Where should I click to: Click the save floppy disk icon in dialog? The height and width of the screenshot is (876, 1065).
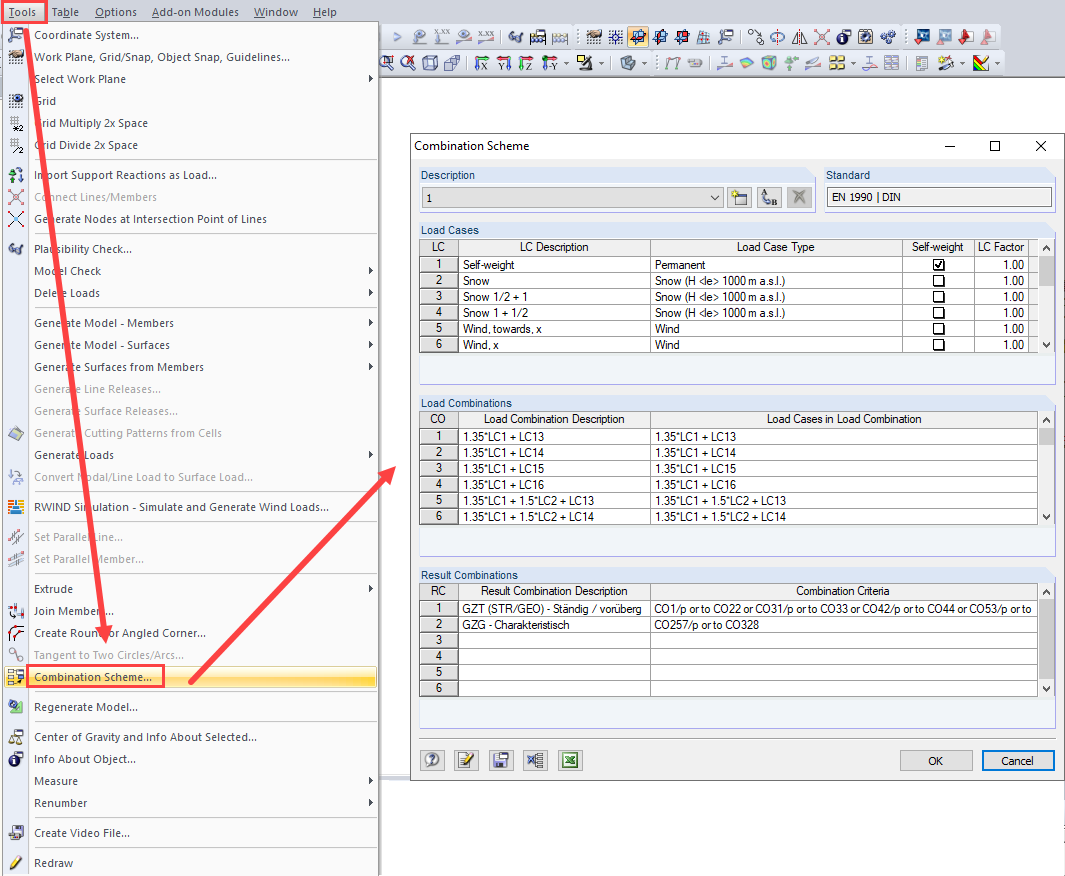tap(501, 760)
